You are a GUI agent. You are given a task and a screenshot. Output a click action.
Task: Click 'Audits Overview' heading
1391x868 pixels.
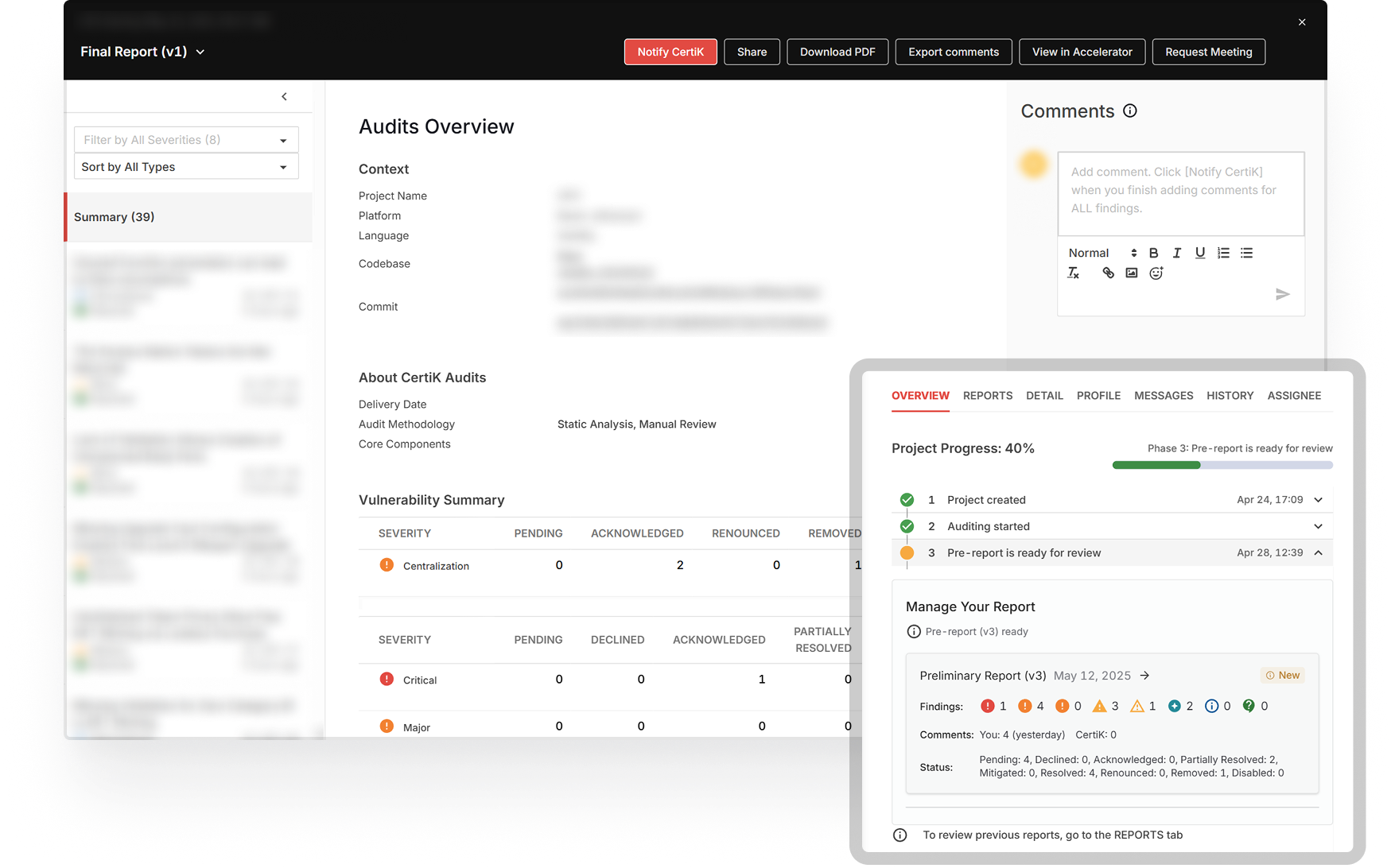pyautogui.click(x=437, y=126)
